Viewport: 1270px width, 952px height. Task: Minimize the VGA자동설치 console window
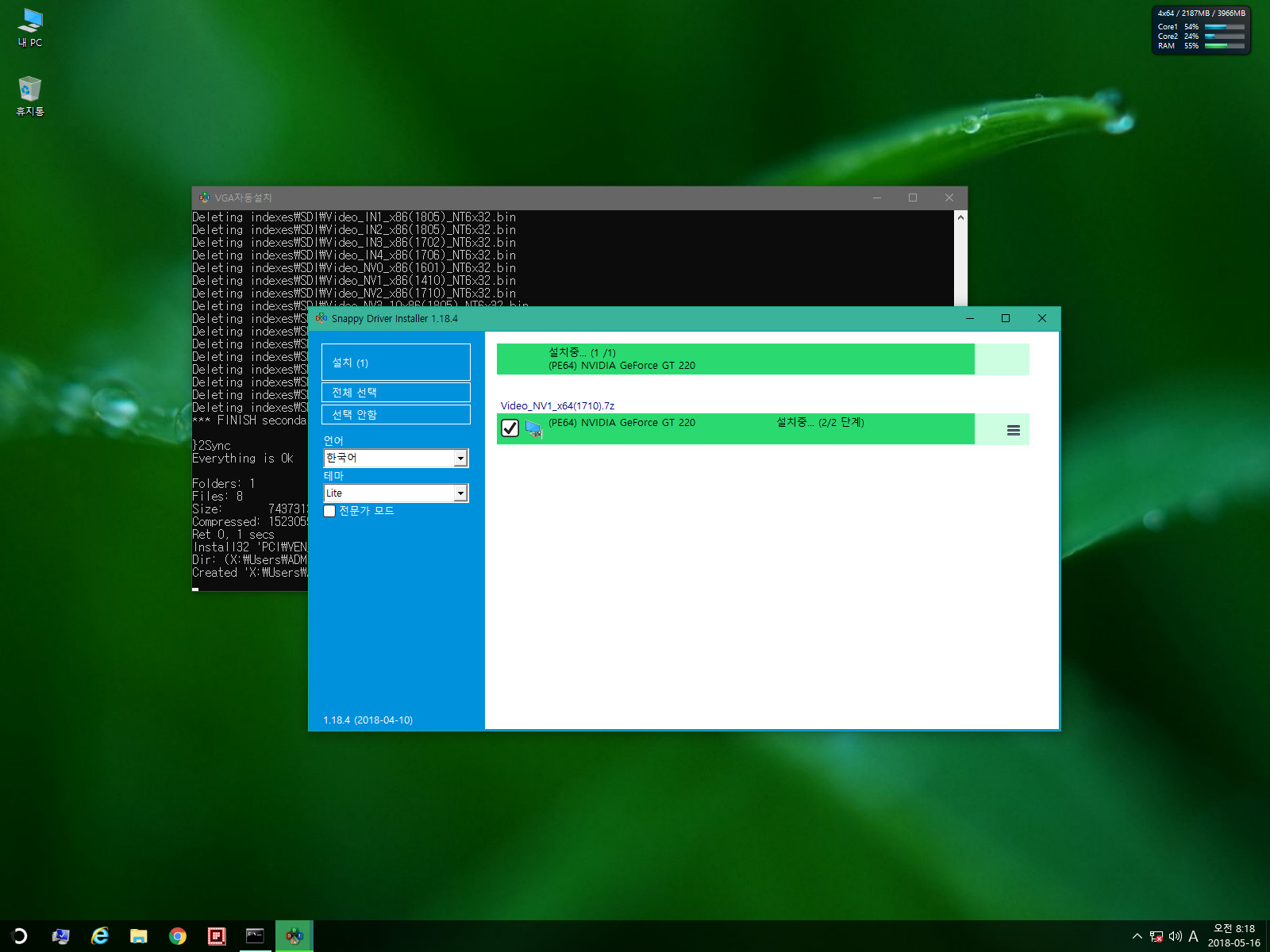[x=877, y=198]
